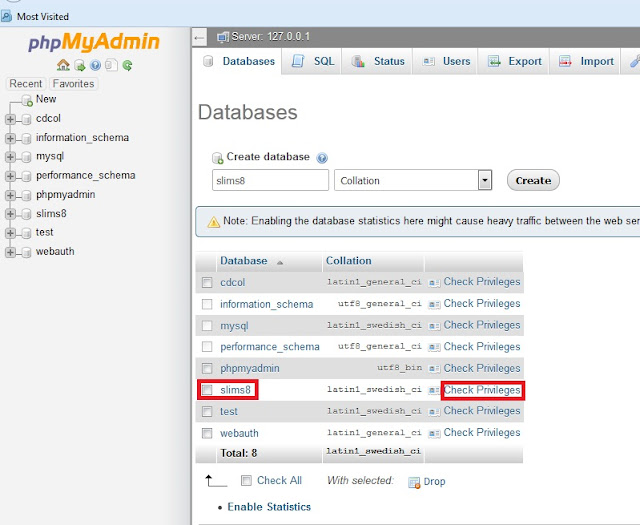Screen dimensions: 640x525
Task: Click the New database icon in tree
Action: (27, 100)
